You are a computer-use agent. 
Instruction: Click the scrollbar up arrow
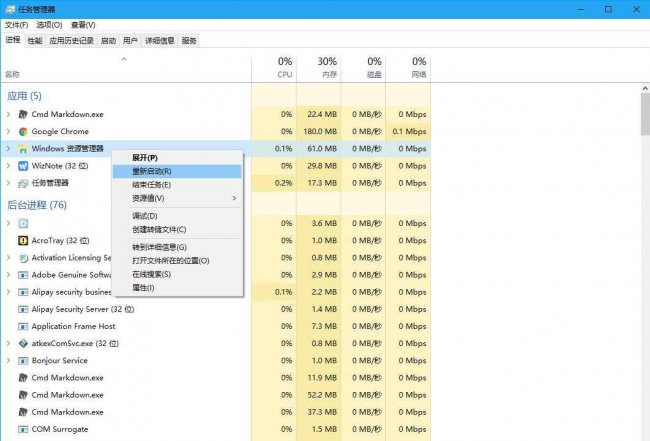645,88
